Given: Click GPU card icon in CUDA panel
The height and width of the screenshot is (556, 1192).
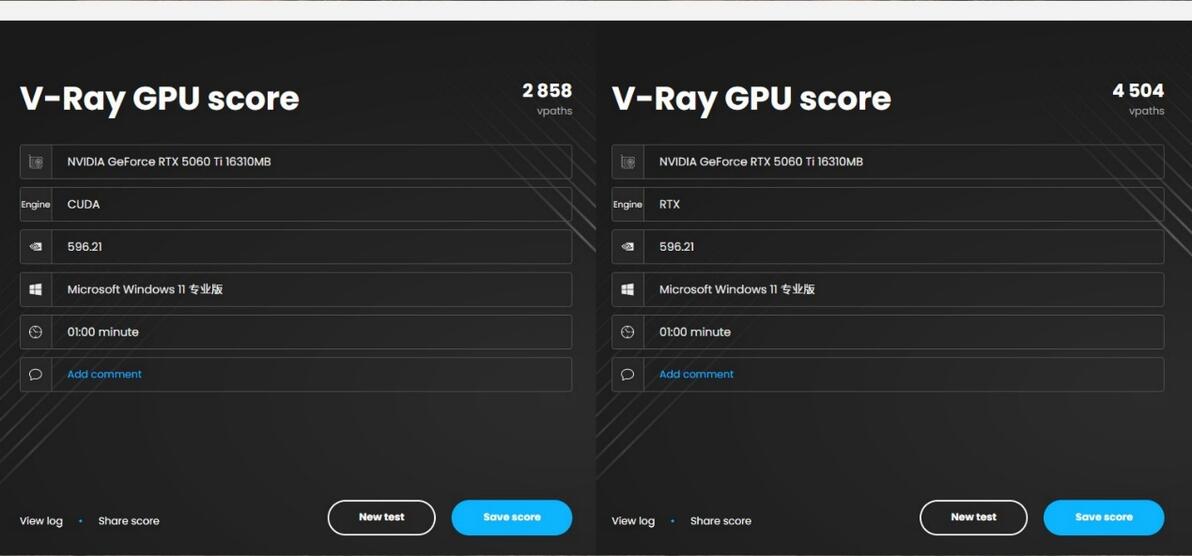Looking at the screenshot, I should (x=36, y=162).
